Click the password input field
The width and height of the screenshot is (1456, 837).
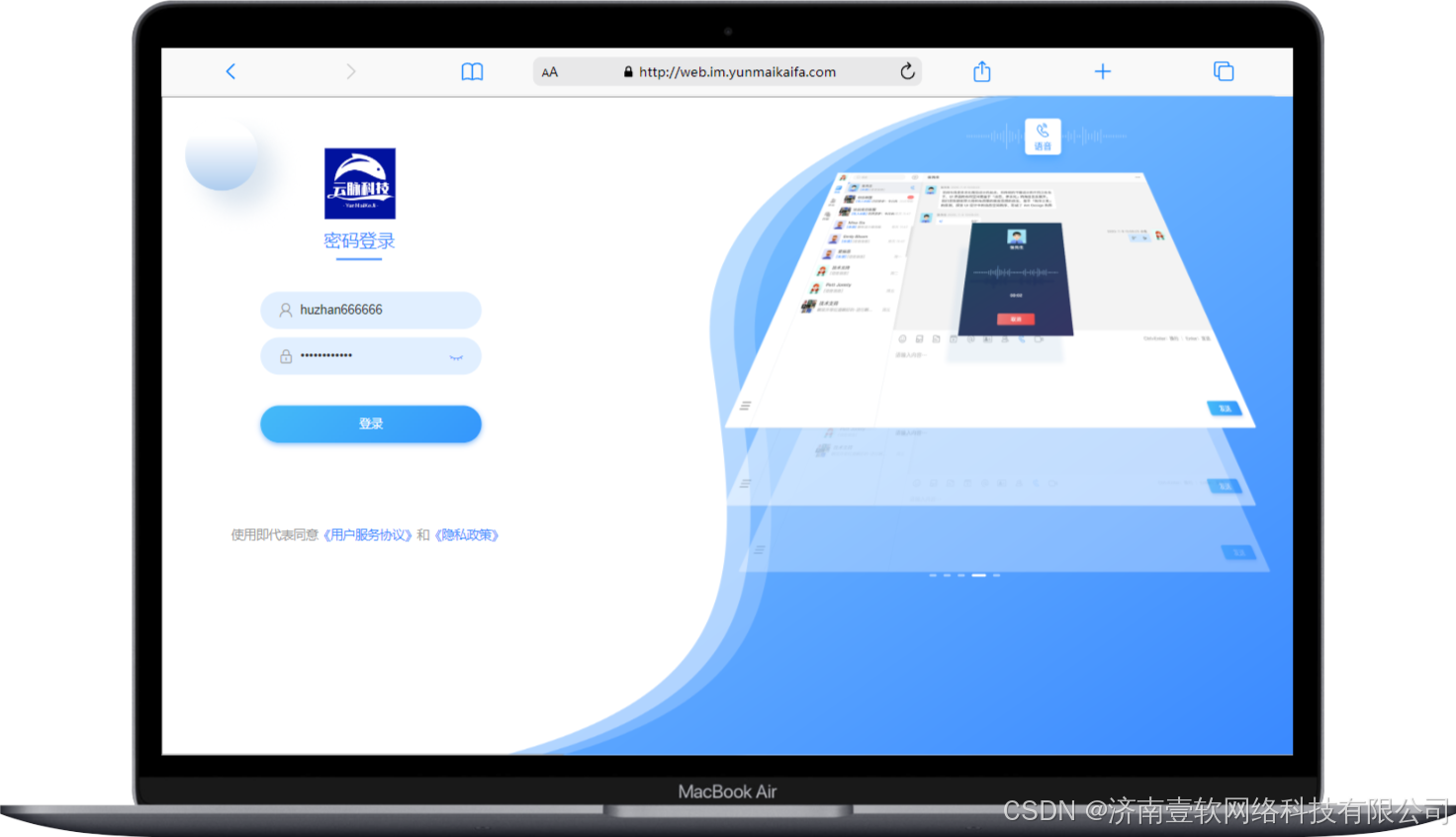coord(371,356)
